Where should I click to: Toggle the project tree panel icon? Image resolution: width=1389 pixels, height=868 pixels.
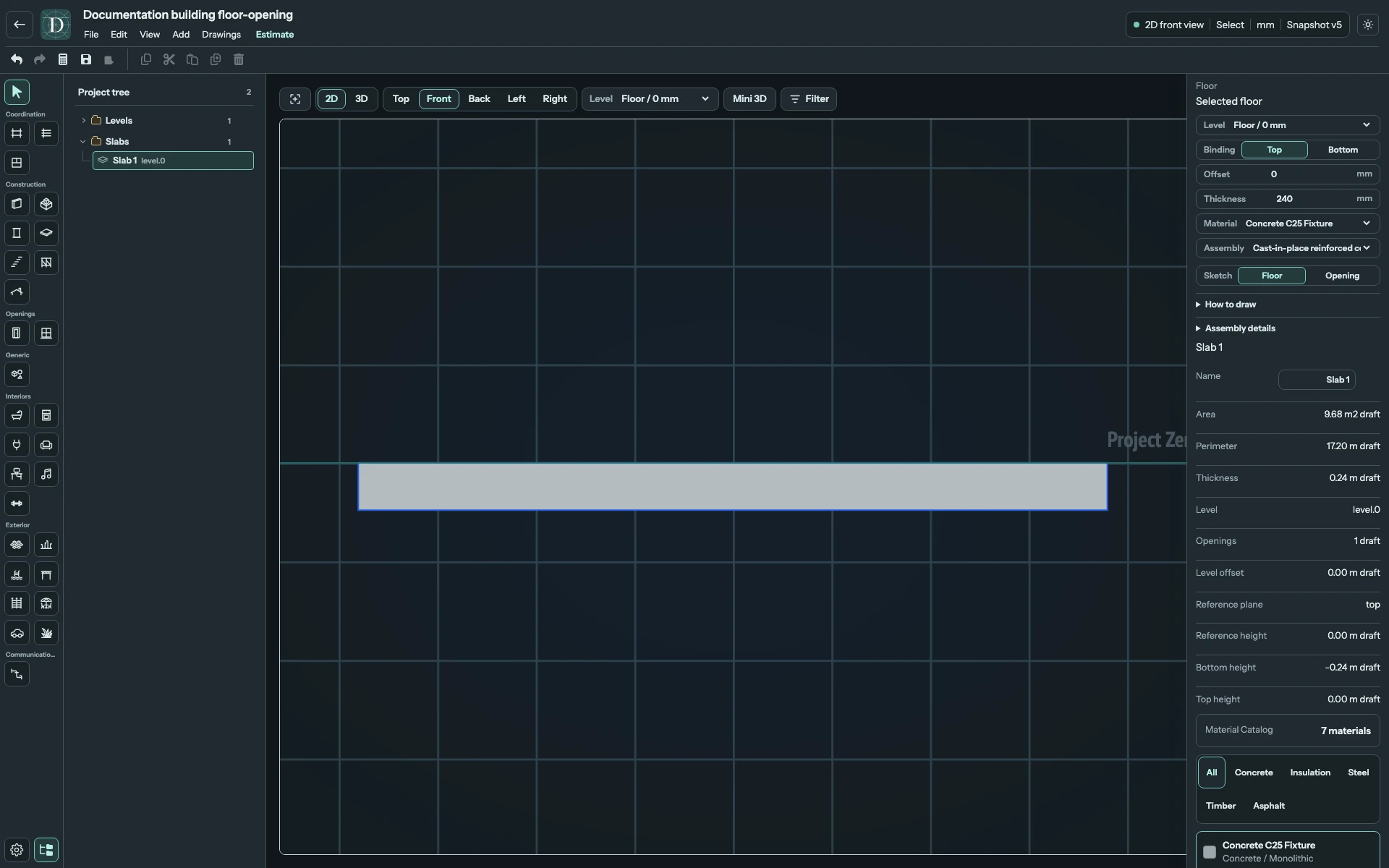tap(46, 850)
